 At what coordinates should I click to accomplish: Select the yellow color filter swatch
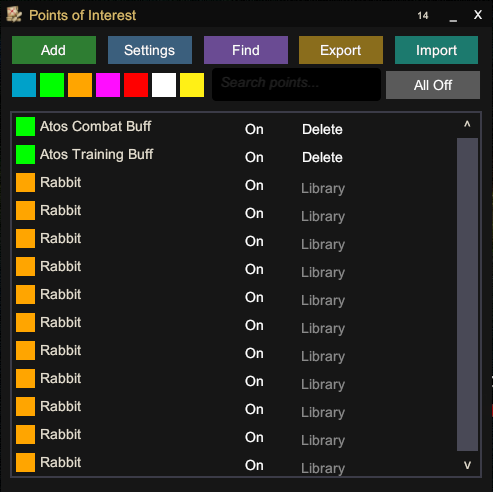pos(192,85)
